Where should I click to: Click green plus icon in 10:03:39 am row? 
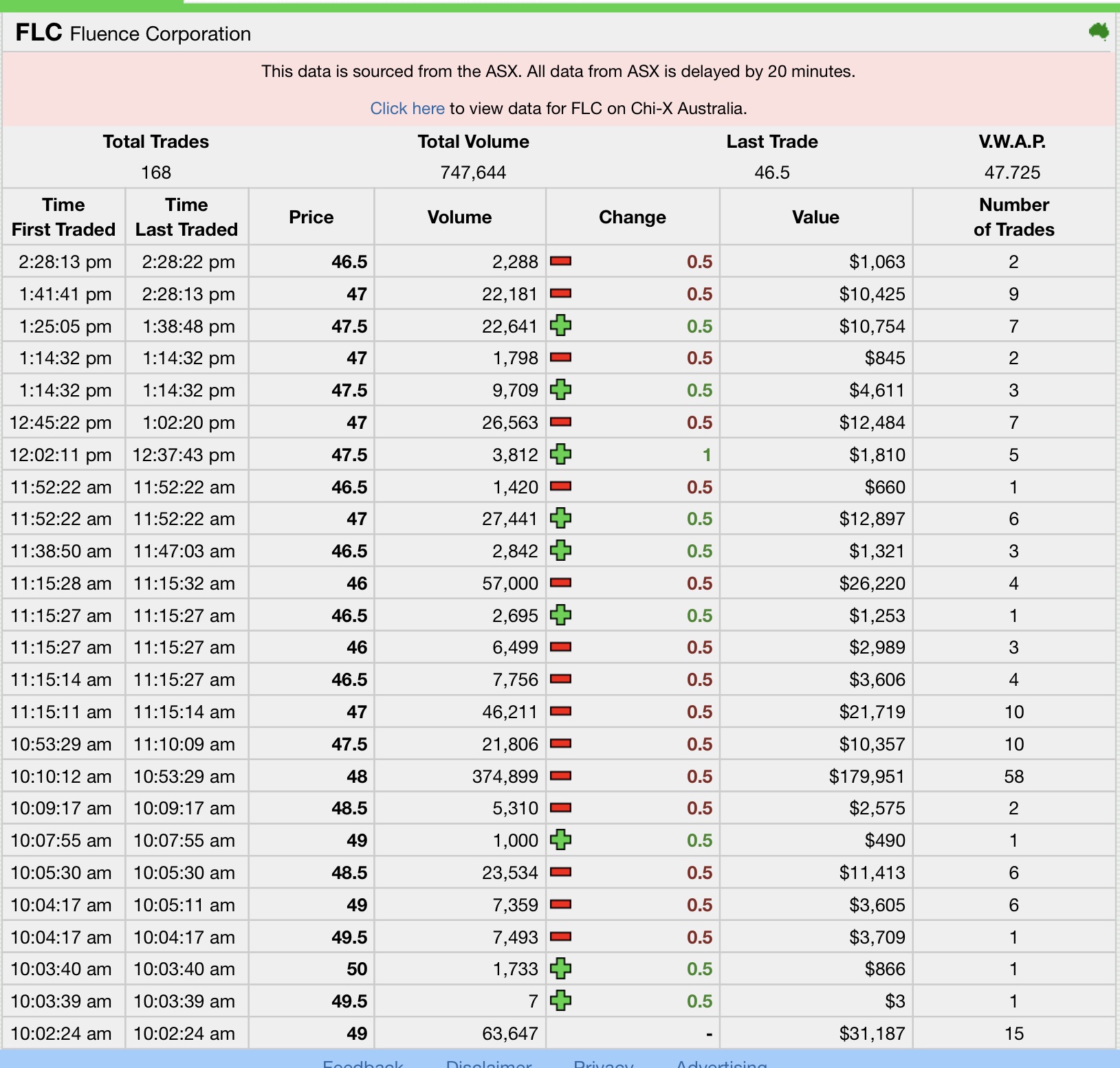[x=561, y=1001]
